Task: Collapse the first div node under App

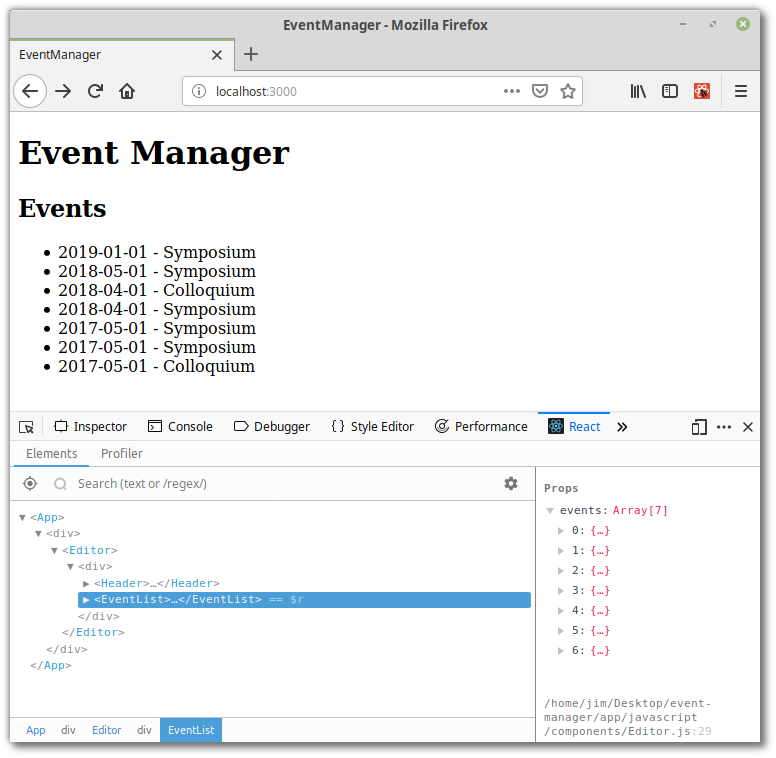Action: (x=38, y=534)
